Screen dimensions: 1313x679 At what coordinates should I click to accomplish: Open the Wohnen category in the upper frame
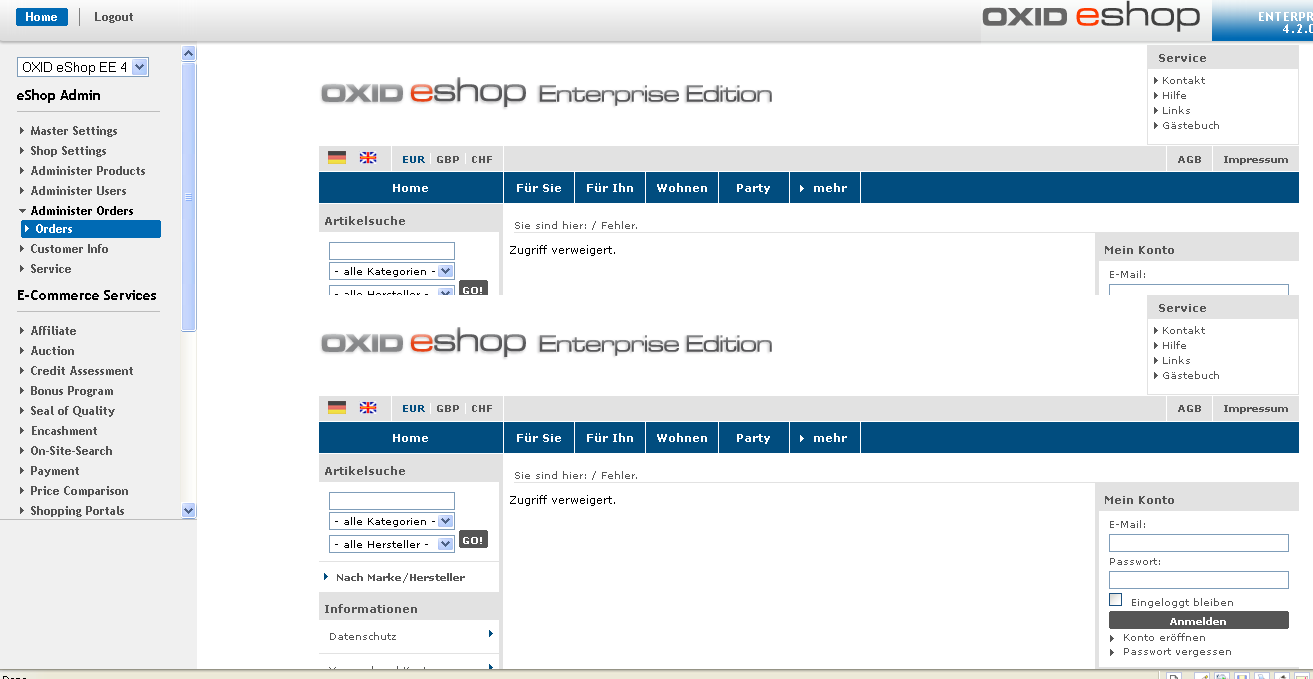[682, 188]
